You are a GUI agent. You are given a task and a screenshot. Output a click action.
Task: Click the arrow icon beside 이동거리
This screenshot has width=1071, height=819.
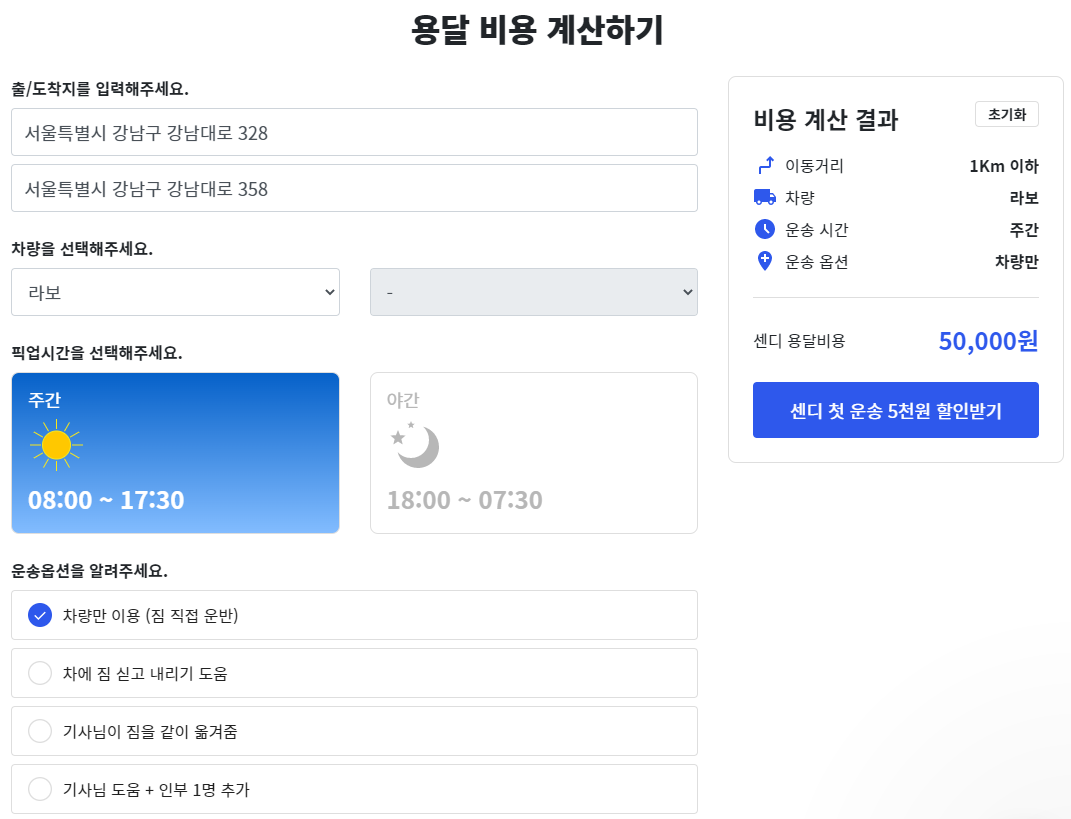(765, 166)
